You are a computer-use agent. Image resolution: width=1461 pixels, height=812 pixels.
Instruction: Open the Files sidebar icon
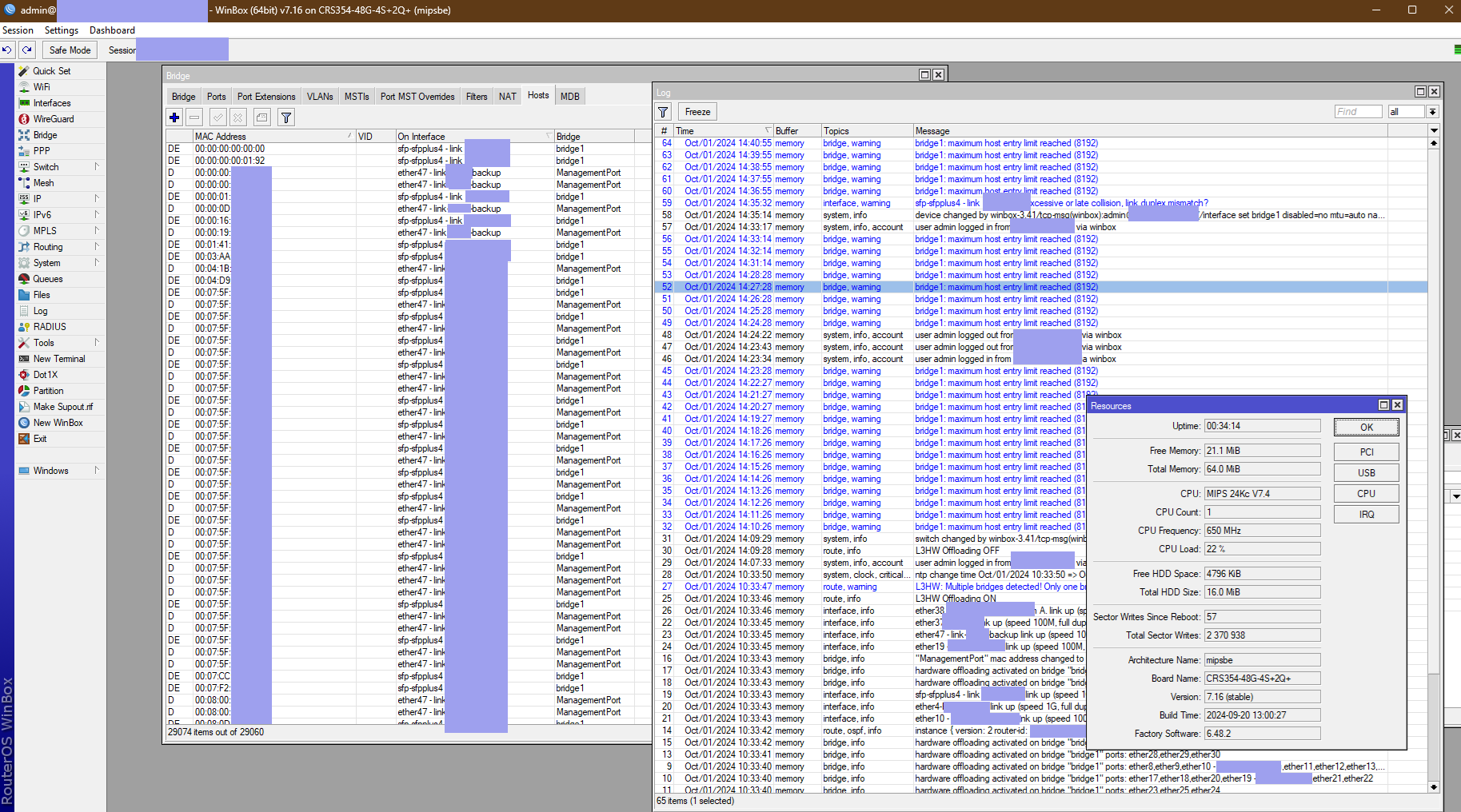pyautogui.click(x=44, y=294)
